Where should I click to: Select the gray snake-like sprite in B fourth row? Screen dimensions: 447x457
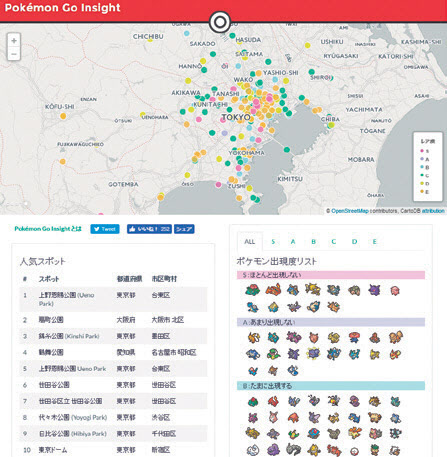coord(293,449)
